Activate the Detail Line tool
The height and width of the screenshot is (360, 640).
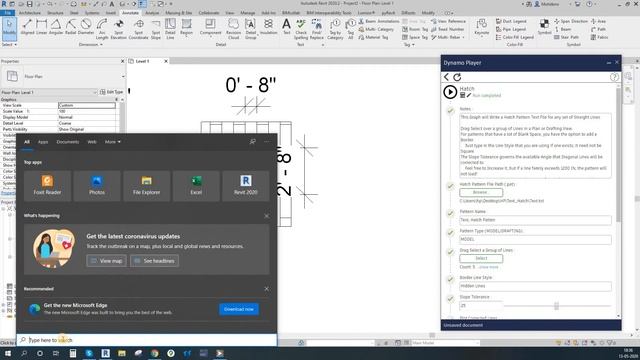click(170, 29)
